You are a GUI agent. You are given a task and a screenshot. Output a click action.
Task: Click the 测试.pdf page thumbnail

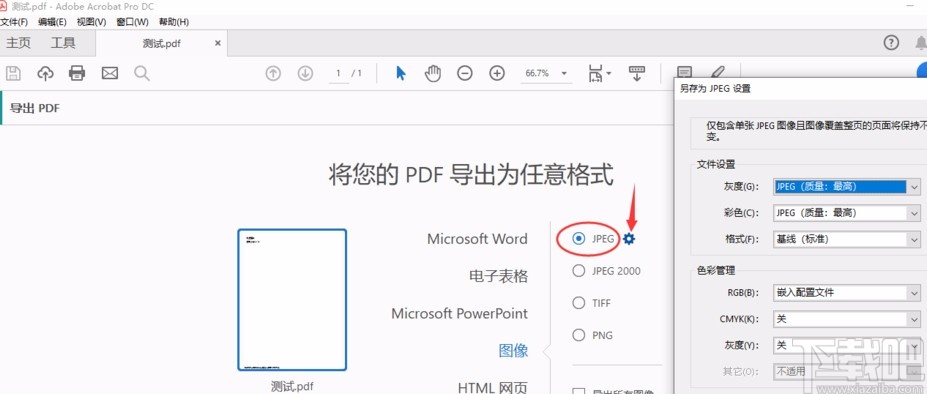click(292, 300)
